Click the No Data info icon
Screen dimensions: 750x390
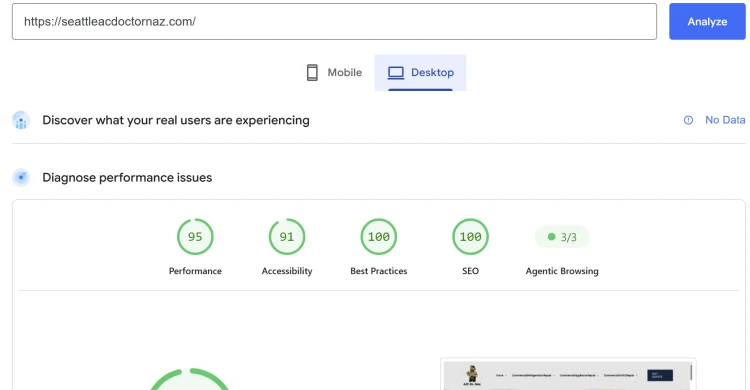(688, 120)
